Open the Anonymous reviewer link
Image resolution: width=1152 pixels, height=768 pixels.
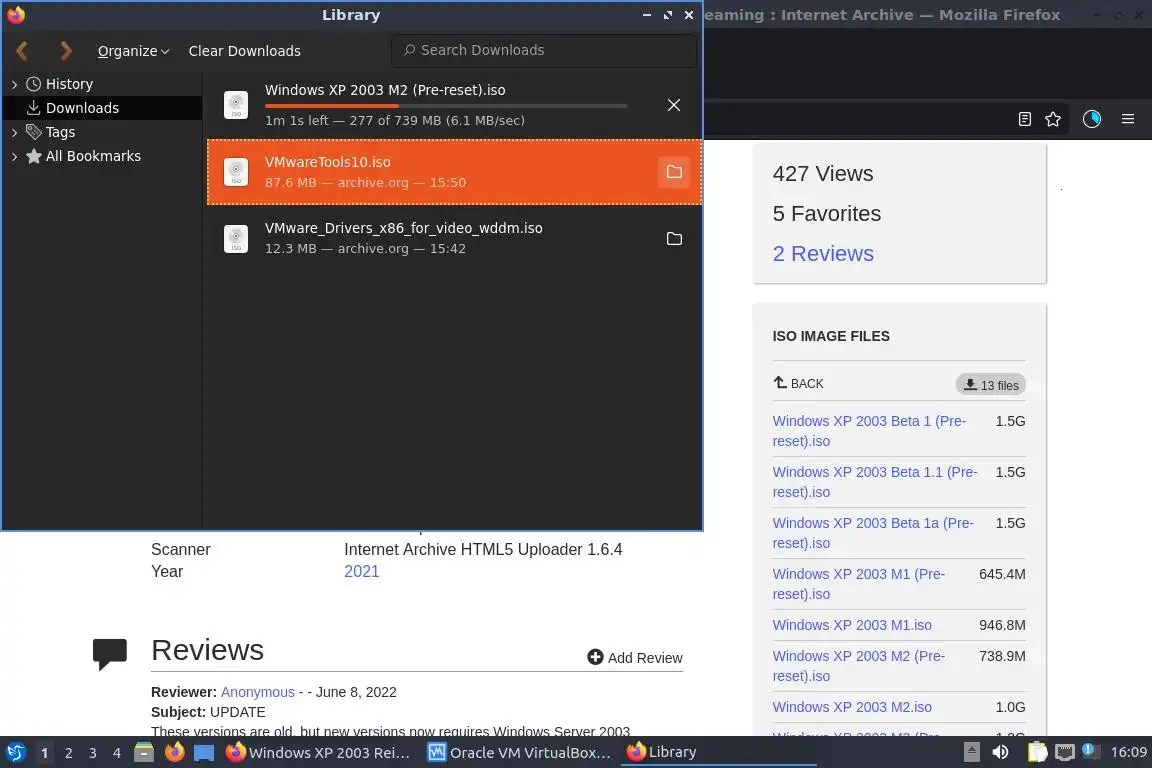(257, 692)
